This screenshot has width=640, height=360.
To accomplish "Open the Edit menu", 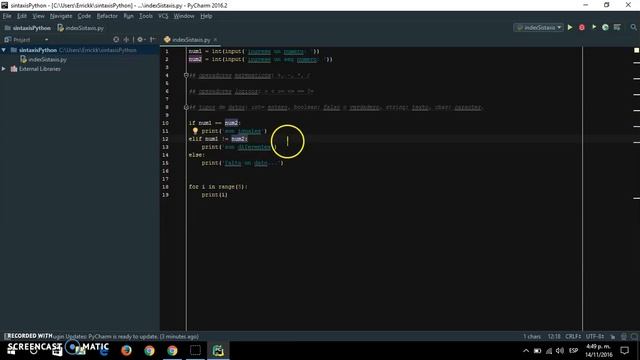I will (22, 16).
